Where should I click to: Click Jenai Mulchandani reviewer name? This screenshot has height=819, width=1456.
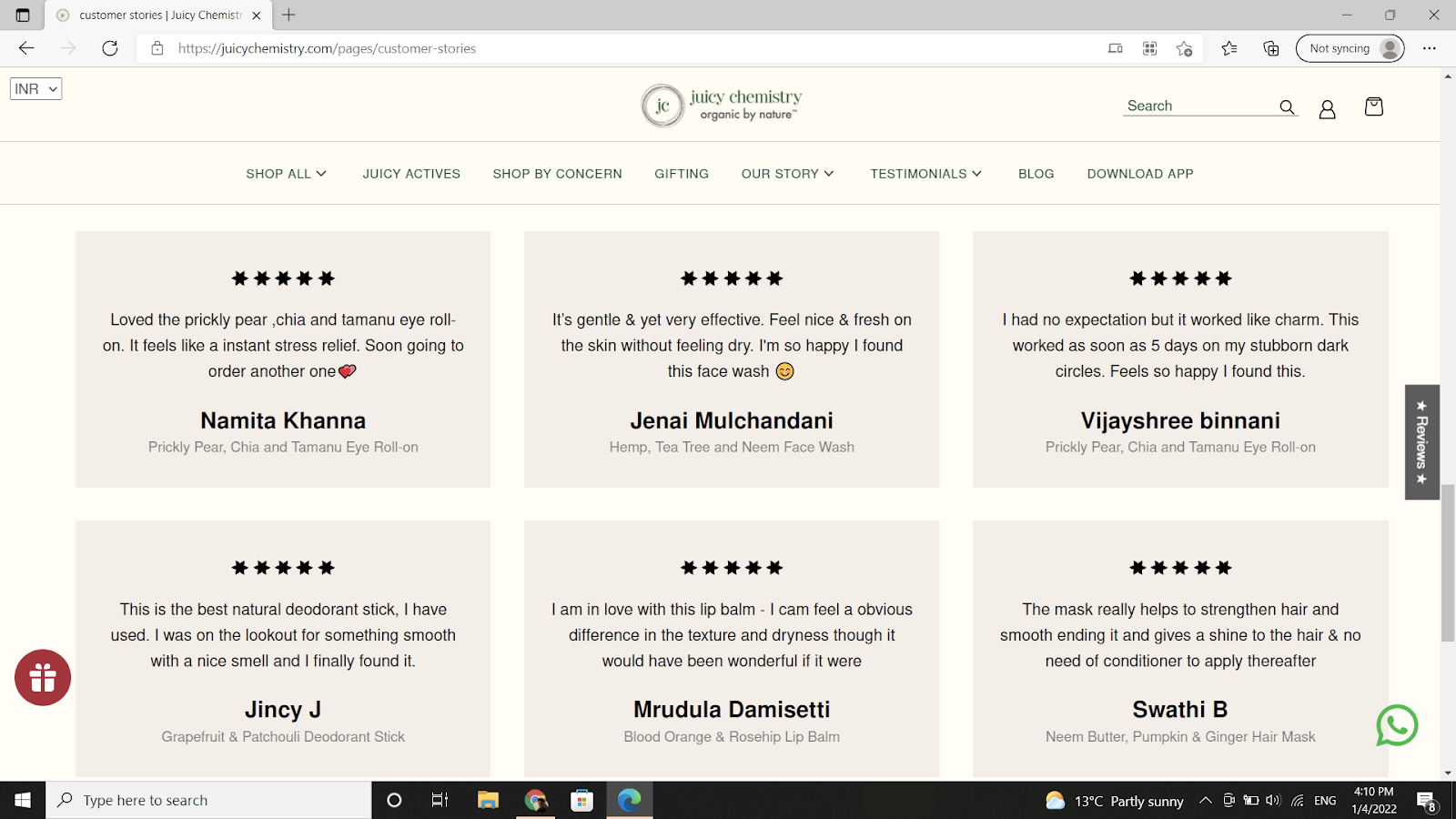point(732,420)
